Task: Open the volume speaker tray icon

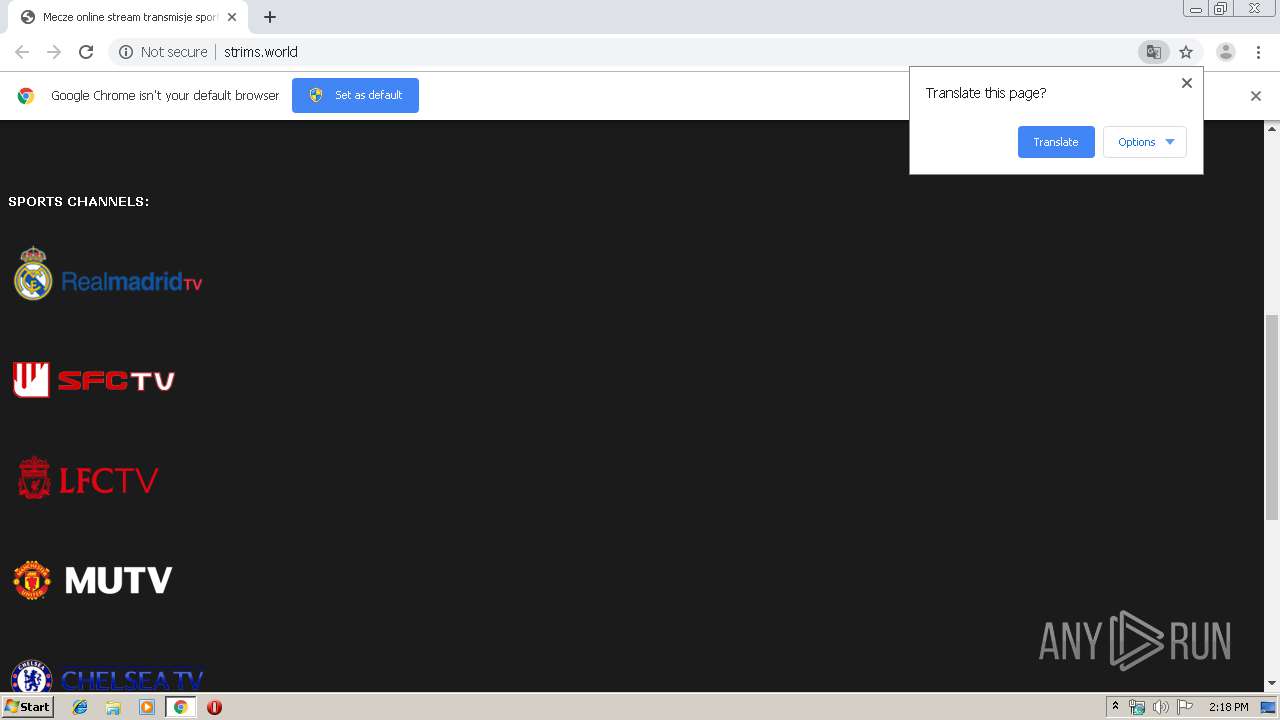Action: (1160, 707)
